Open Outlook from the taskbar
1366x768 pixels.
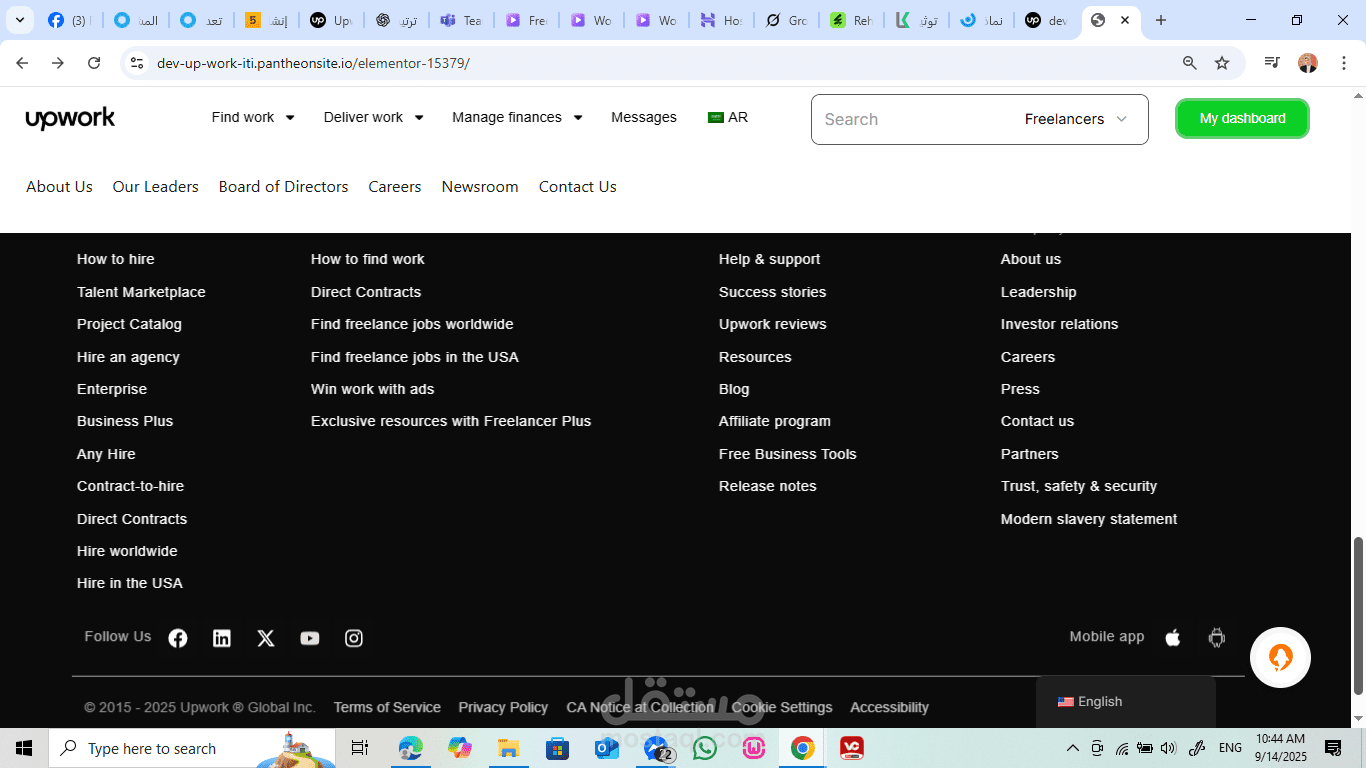(607, 748)
